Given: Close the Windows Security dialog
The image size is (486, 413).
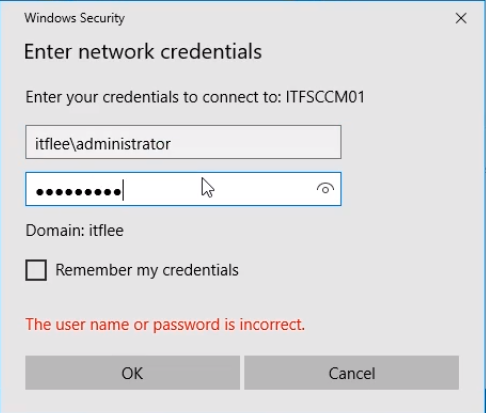Looking at the screenshot, I should point(461,18).
